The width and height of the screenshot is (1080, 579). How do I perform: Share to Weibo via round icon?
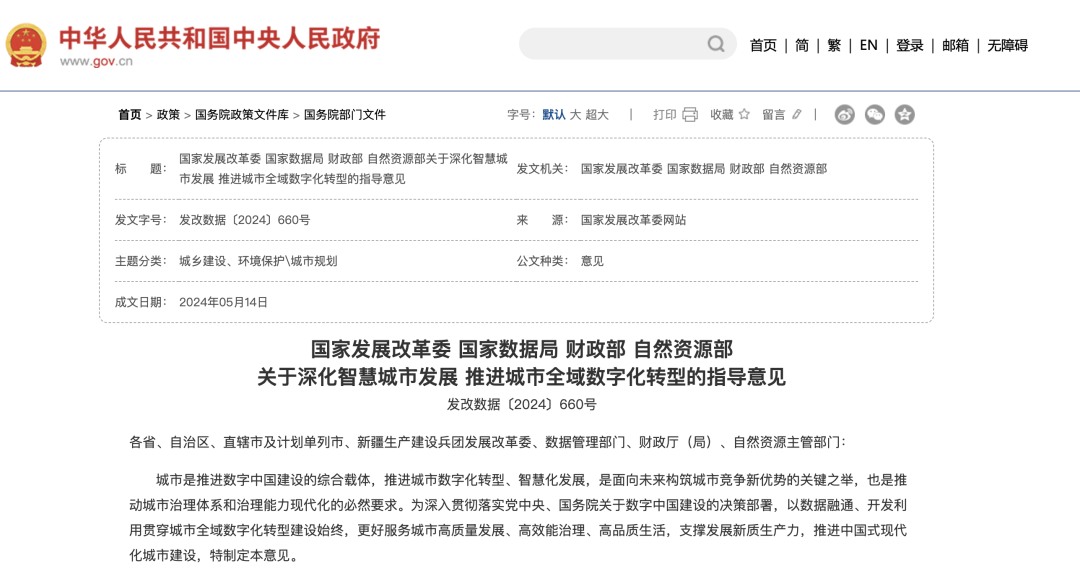point(844,114)
